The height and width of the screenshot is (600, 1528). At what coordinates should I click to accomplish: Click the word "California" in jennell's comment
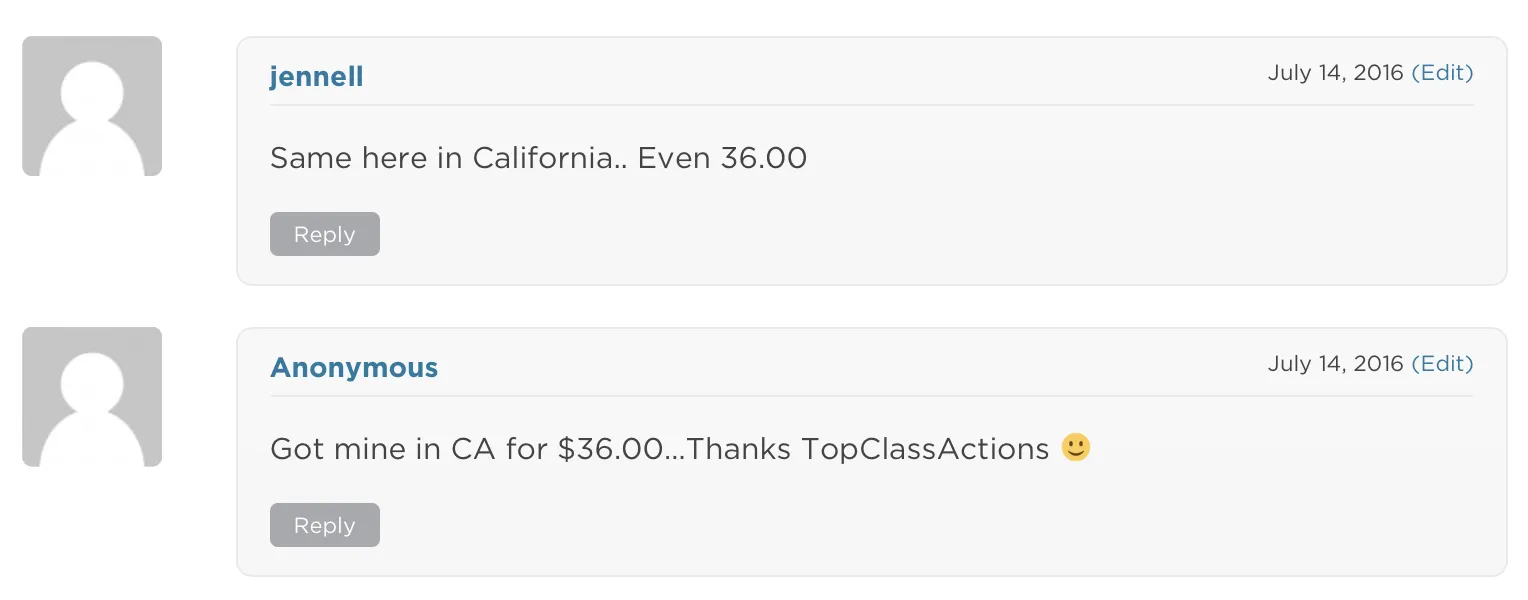click(545, 158)
